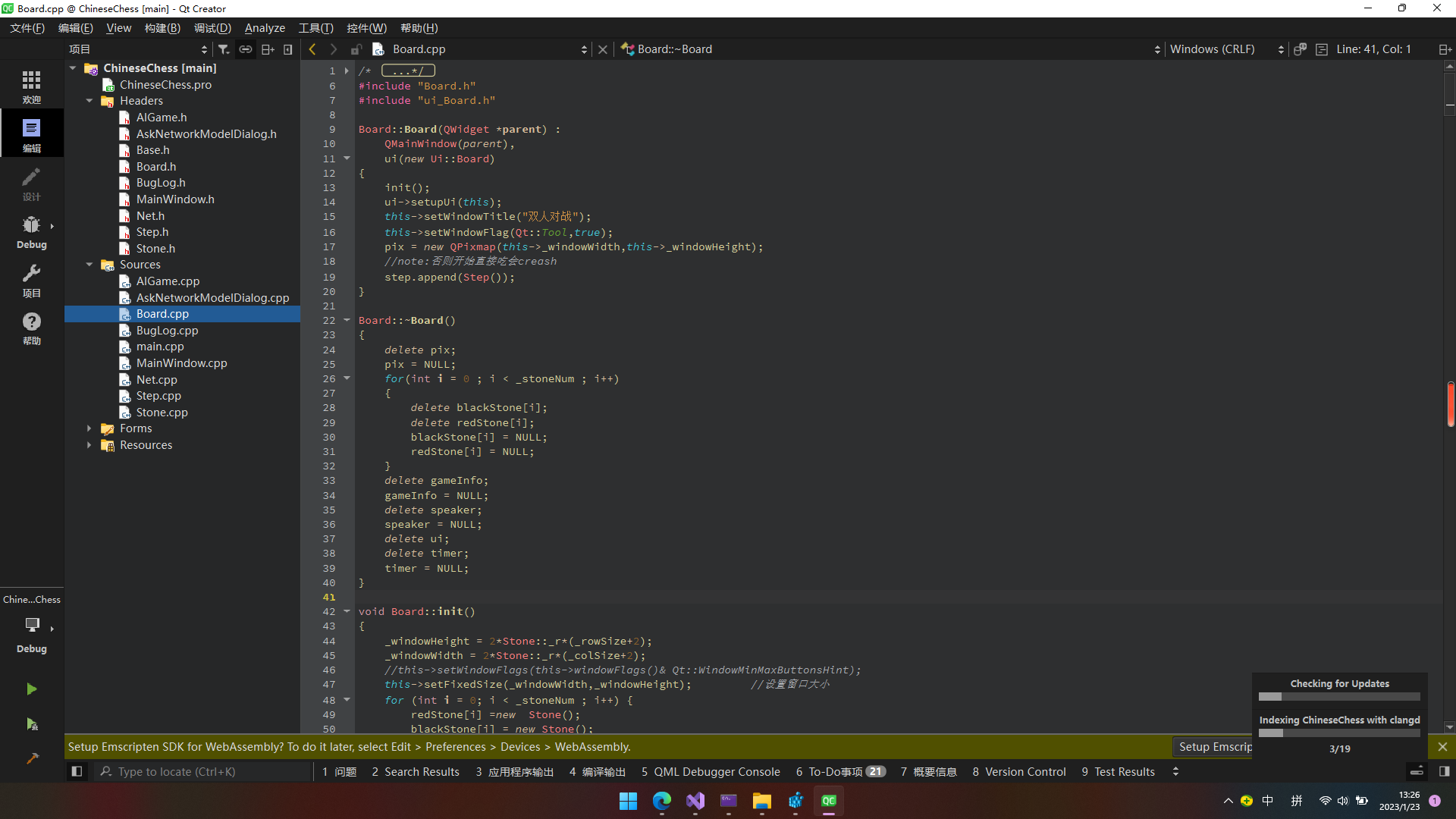Expand the Forms folder
This screenshot has width=1456, height=819.
point(89,428)
